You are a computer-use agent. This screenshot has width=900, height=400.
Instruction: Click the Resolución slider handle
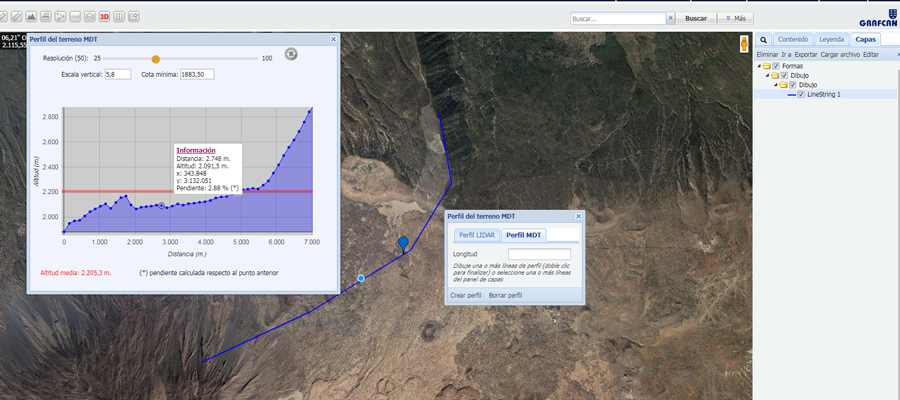[x=155, y=59]
